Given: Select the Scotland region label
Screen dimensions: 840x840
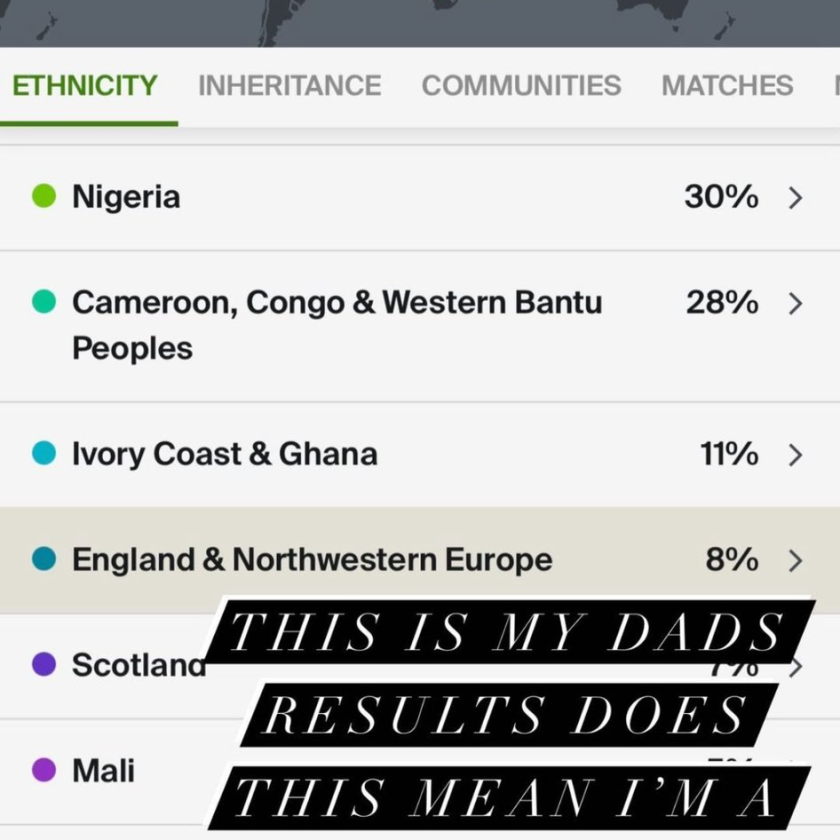Looking at the screenshot, I should click(139, 665).
